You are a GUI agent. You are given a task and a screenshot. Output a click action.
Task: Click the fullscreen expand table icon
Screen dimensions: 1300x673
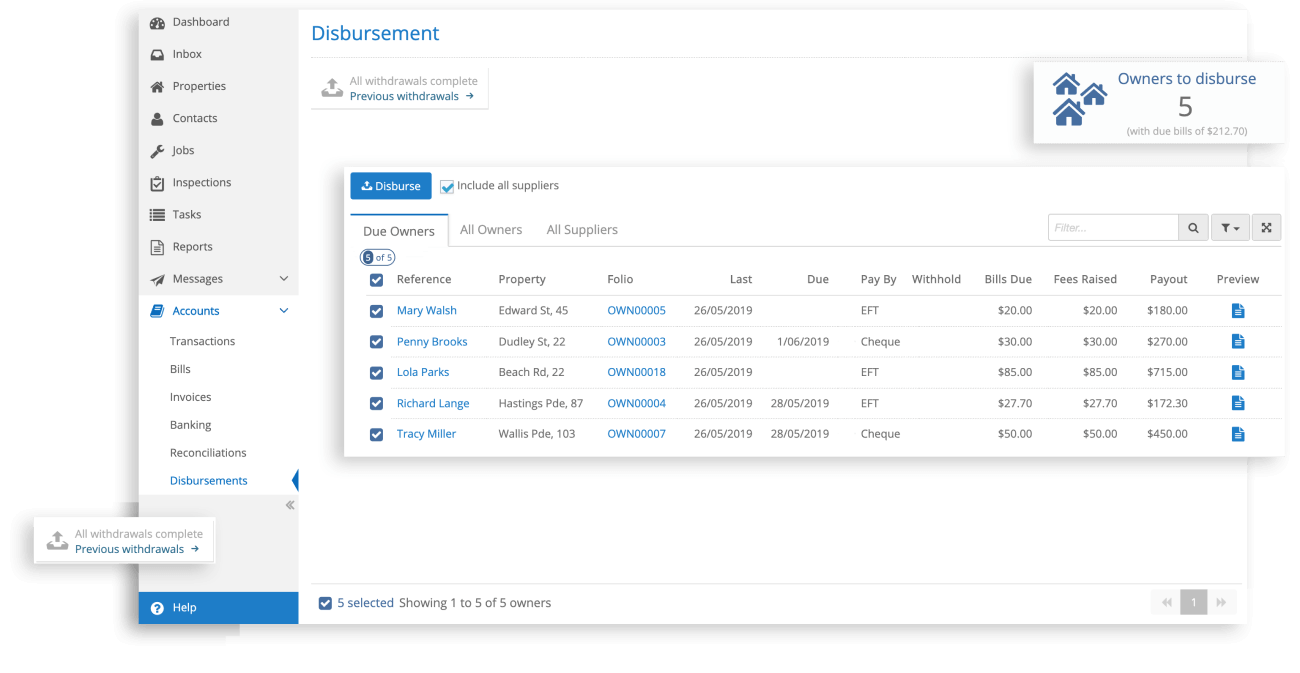(x=1266, y=228)
